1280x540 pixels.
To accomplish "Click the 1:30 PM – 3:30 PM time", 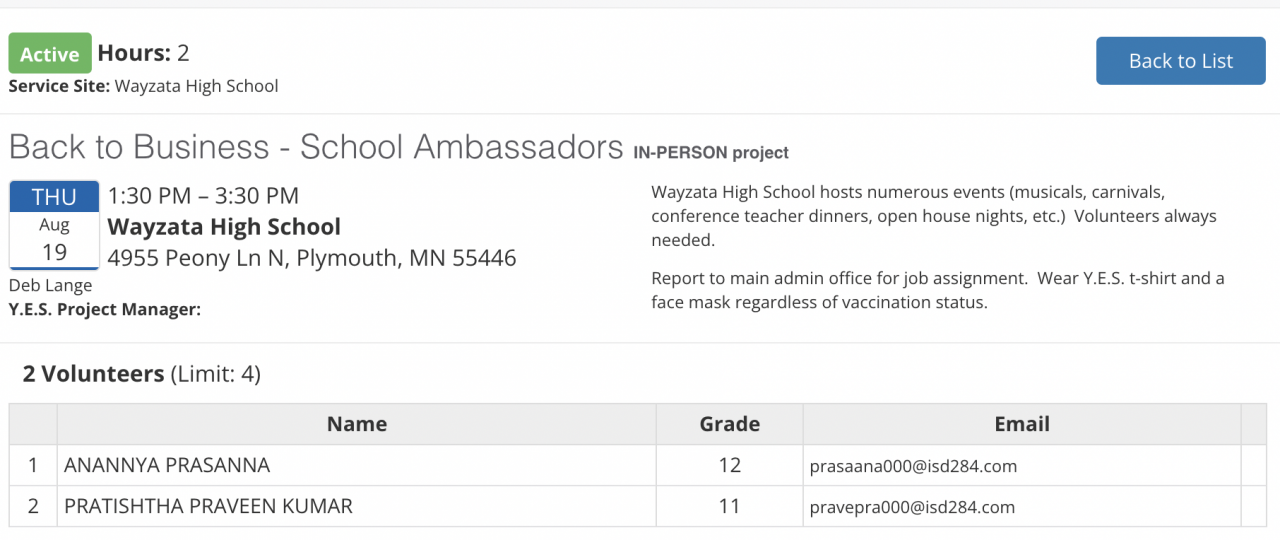I will 203,196.
